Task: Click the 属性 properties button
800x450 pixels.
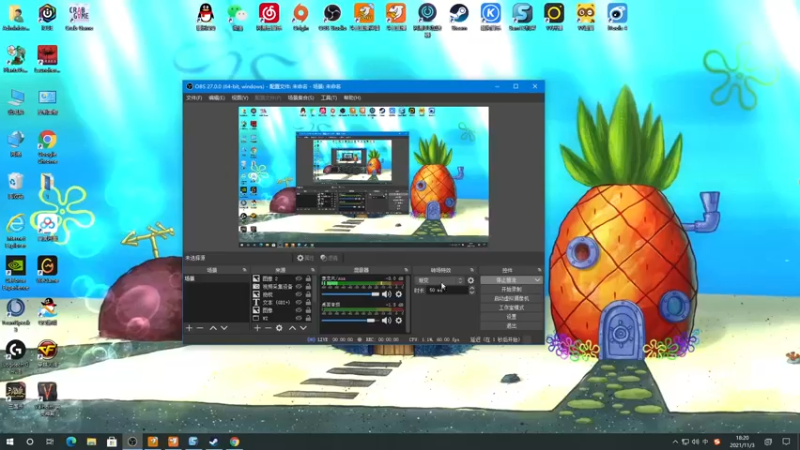Action: 306,258
